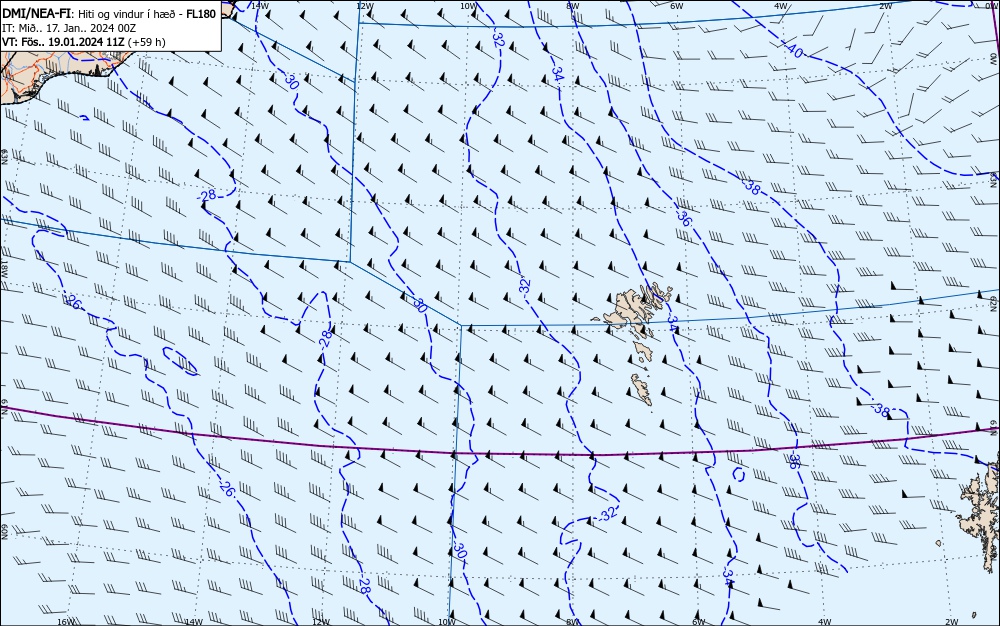Click the -40 isotherm contour label
Image resolution: width=1000 pixels, height=626 pixels.
[793, 50]
